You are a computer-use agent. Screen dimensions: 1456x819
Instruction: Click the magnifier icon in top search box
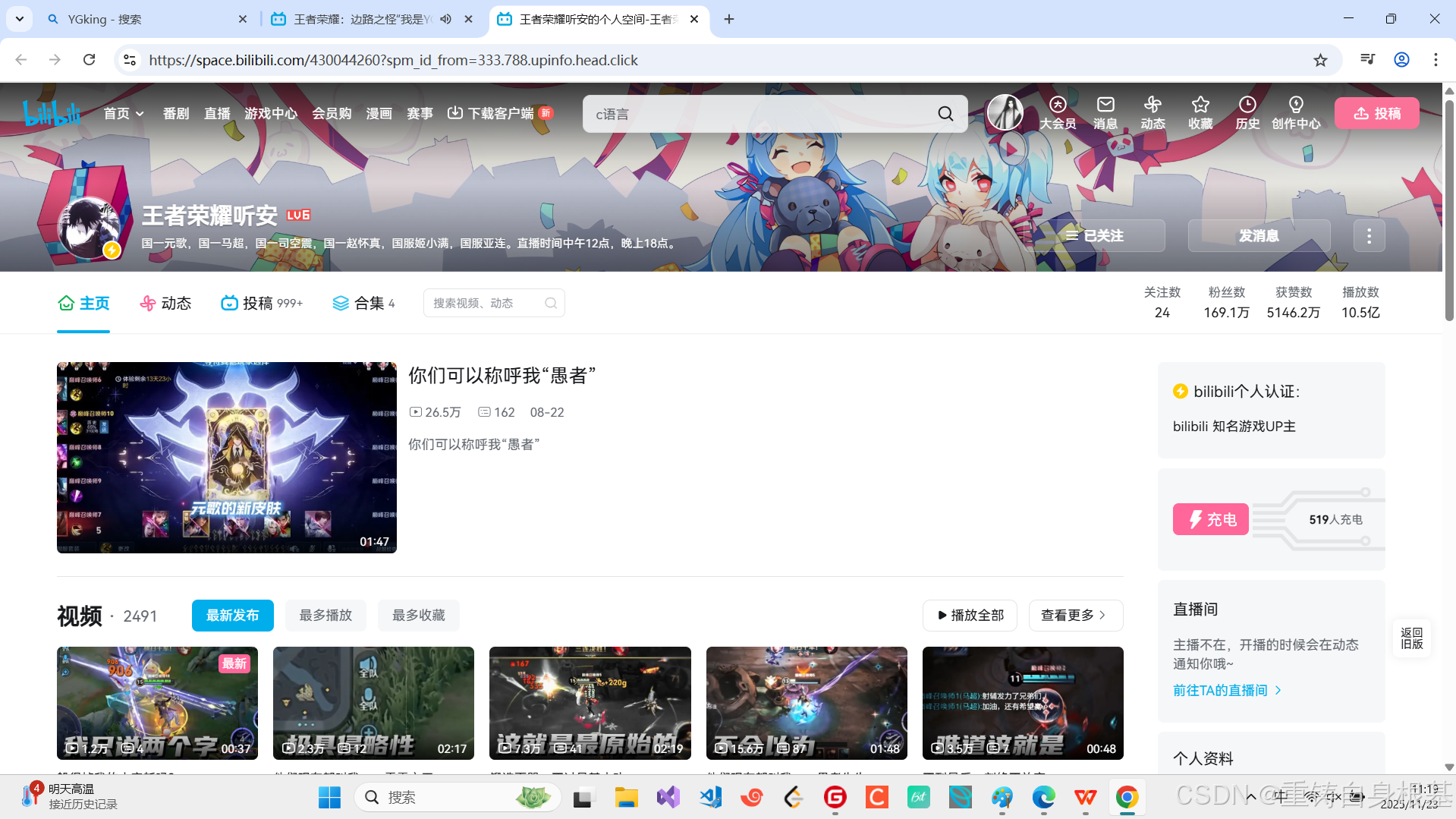coord(945,114)
